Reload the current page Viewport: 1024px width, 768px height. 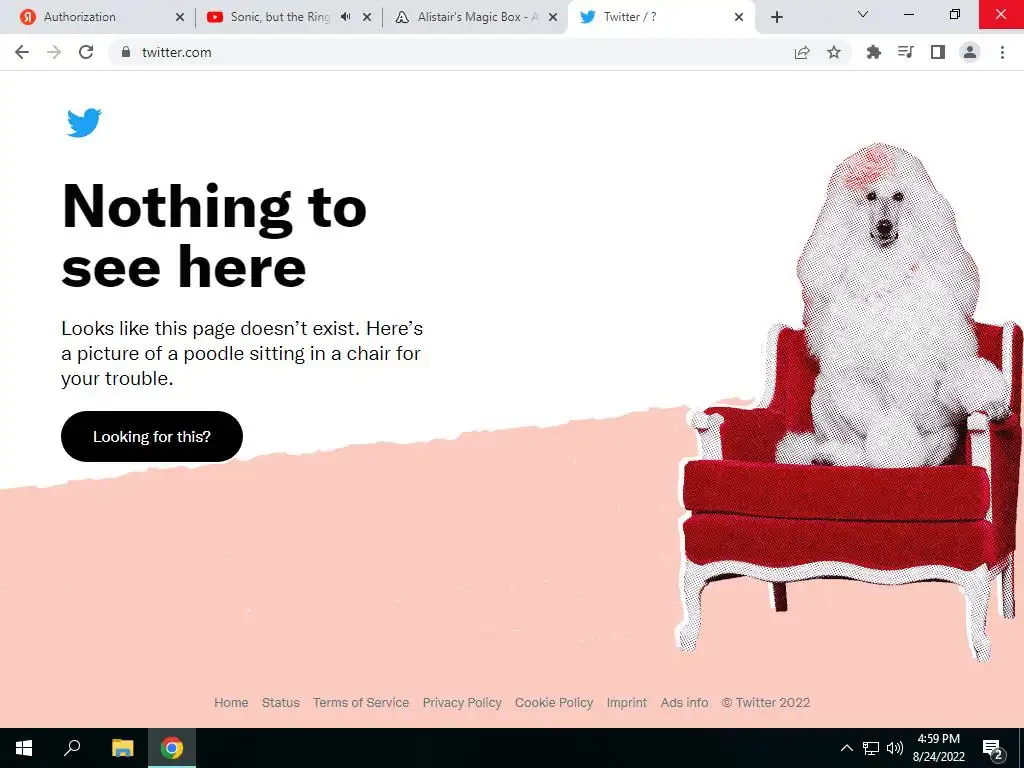pos(86,52)
